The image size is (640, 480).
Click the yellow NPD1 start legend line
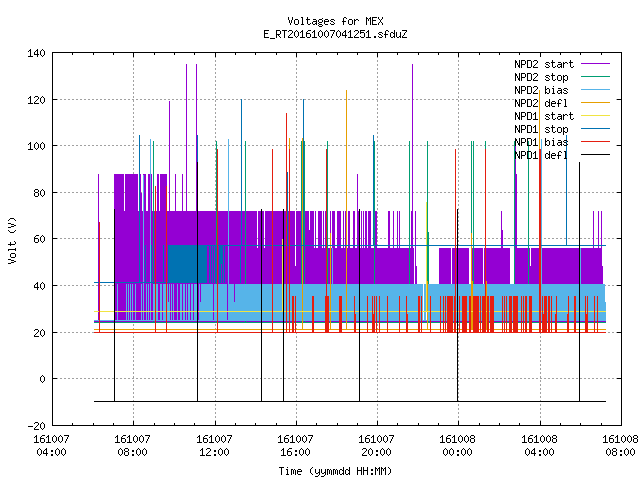pyautogui.click(x=596, y=116)
